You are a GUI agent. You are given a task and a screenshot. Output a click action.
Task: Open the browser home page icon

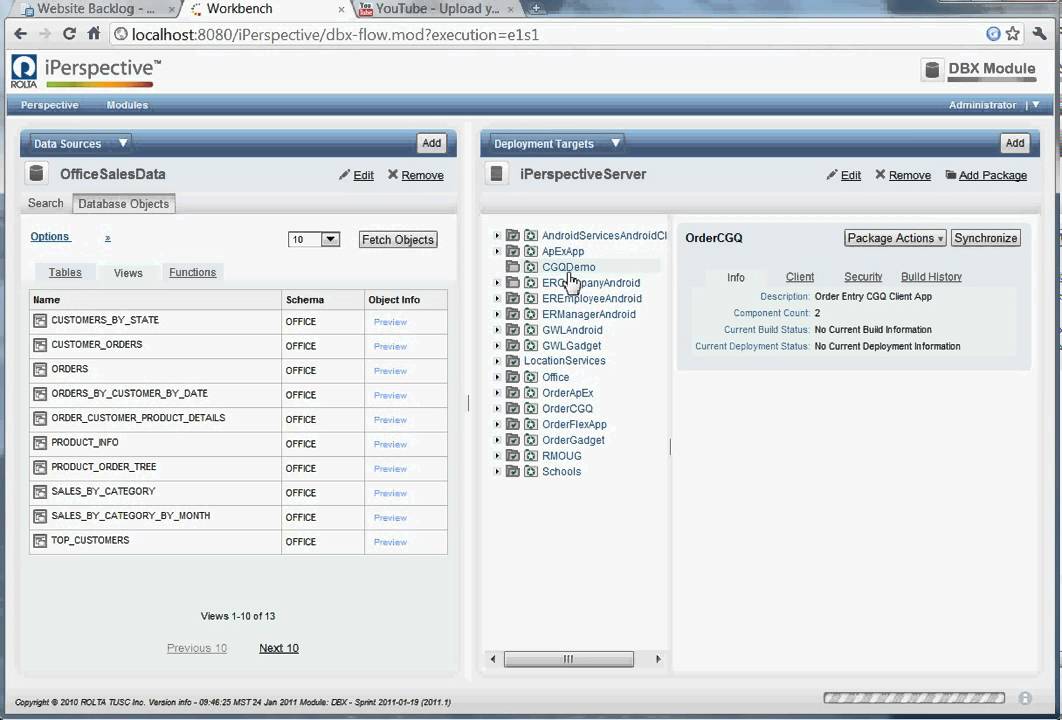[x=93, y=34]
